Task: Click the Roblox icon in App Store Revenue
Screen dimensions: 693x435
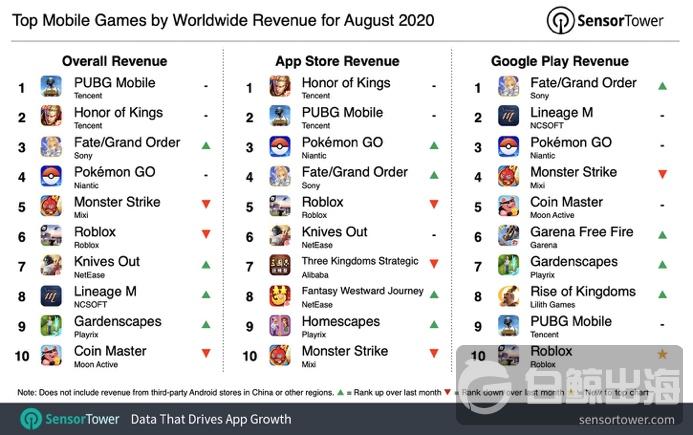Action: point(279,206)
